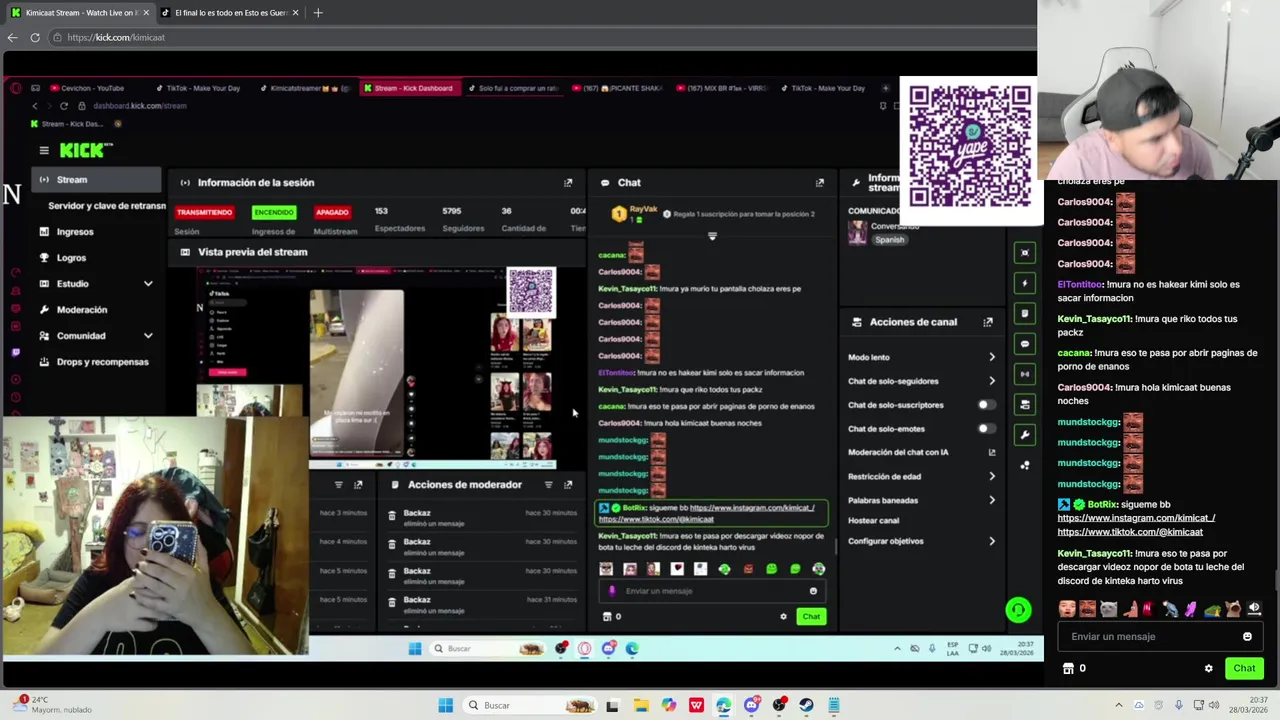
Task: Select Cevichon - YouTube tab in streamed browser
Action: pyautogui.click(x=88, y=88)
